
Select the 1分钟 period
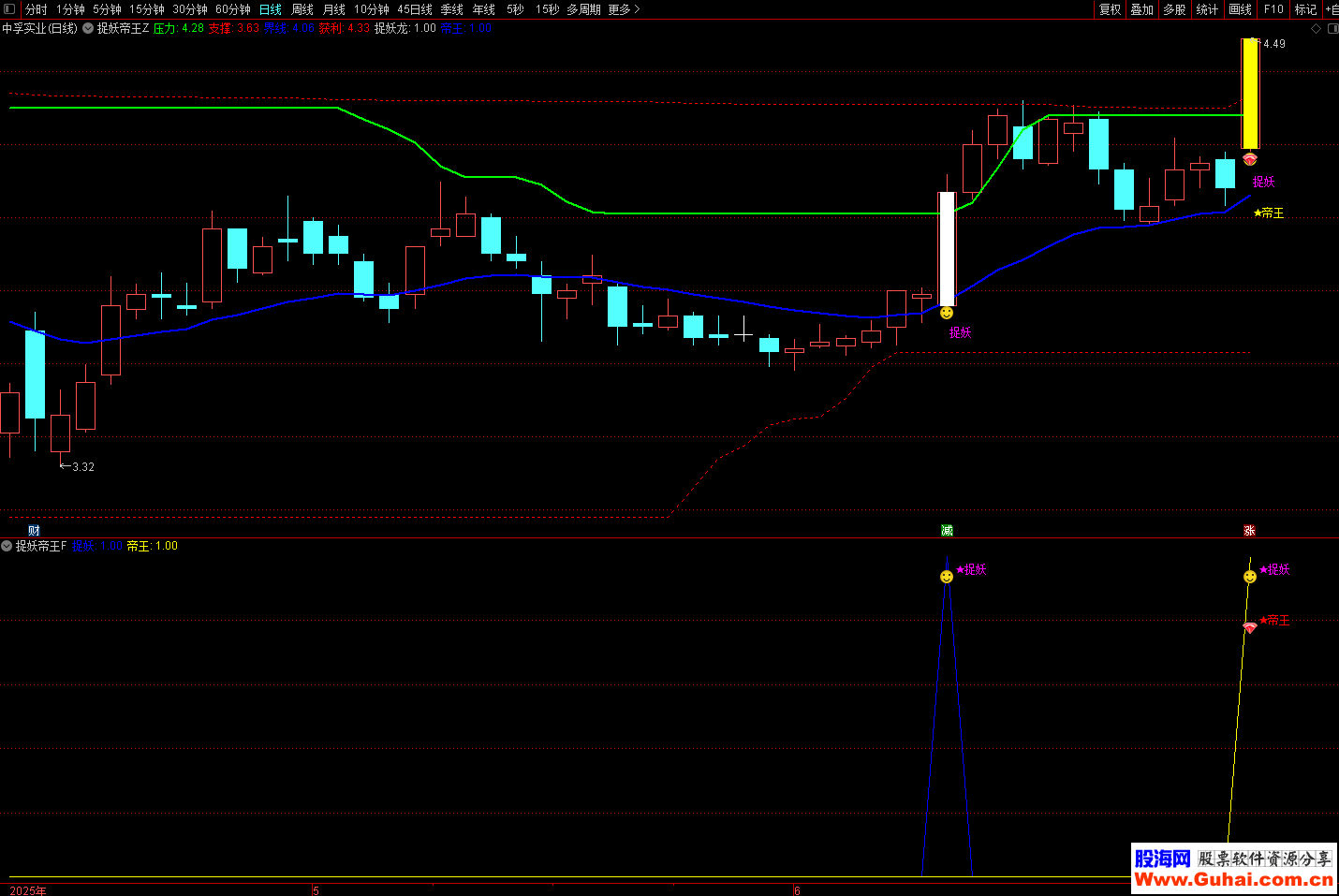[70, 9]
